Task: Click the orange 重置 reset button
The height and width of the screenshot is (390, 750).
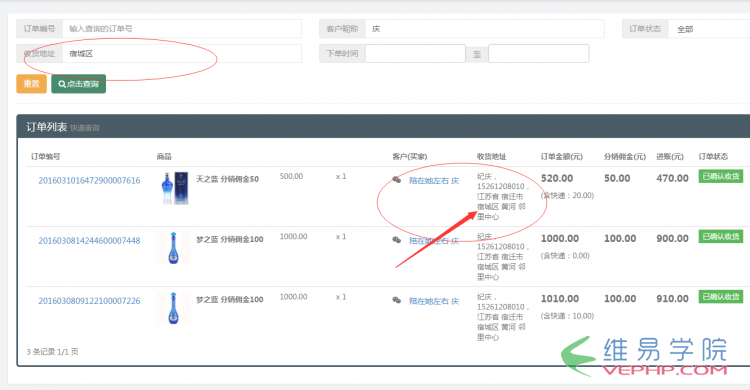Action: (32, 84)
